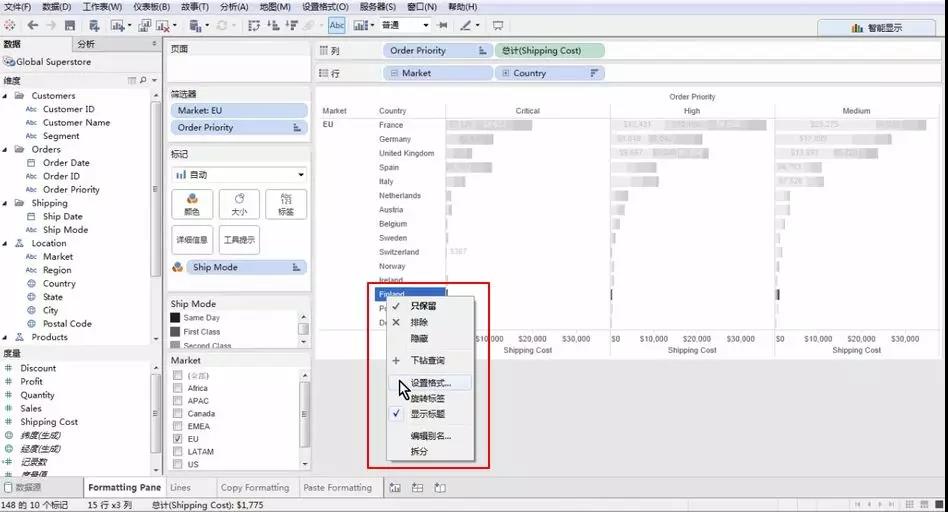Toggle the Abc mark labels toolbar icon

[337, 25]
